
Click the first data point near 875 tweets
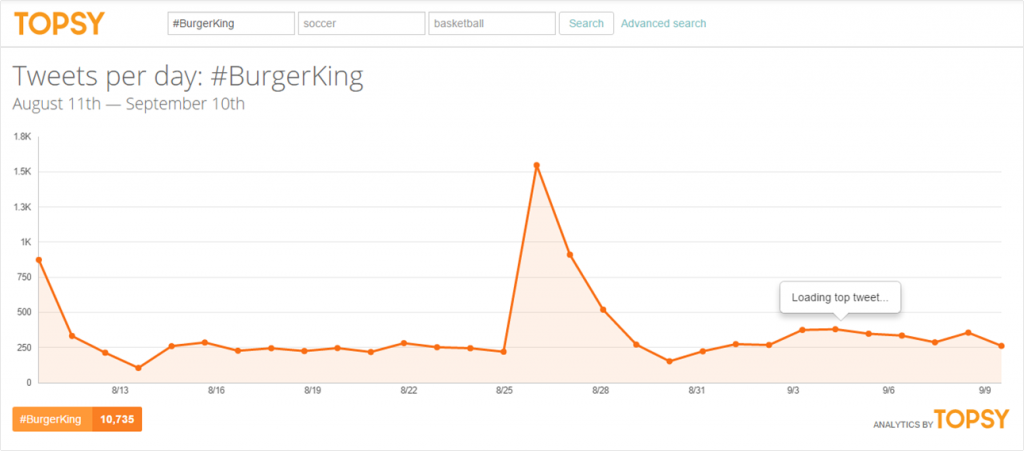pos(39,260)
